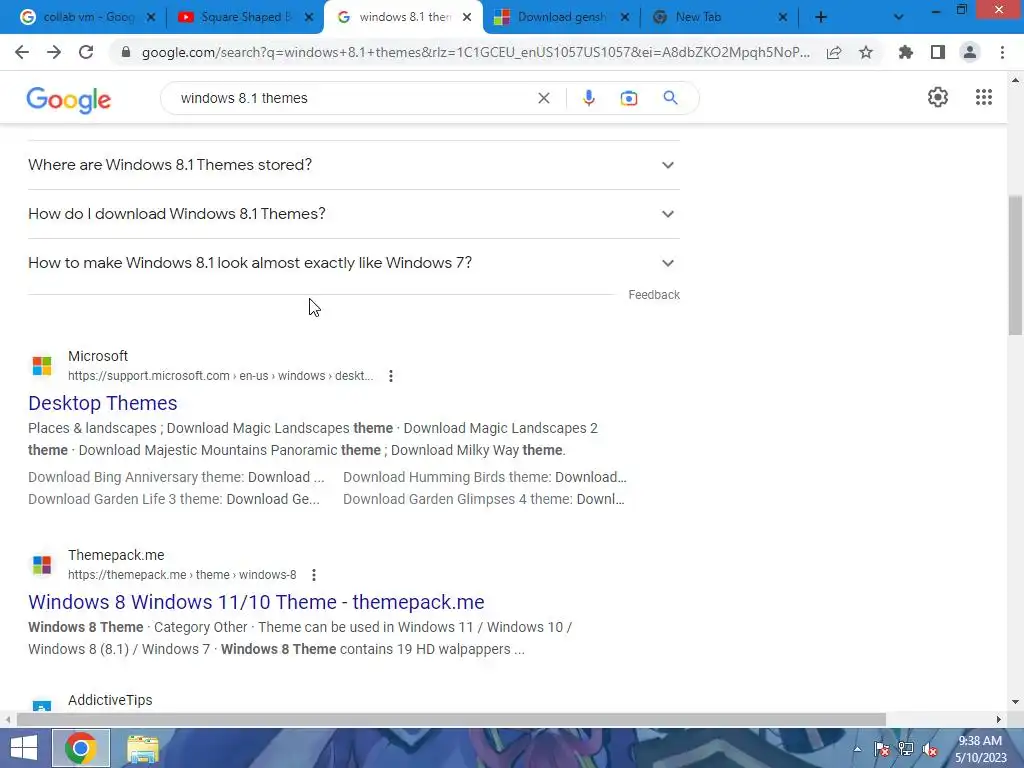Screen dimensions: 1024x768
Task: Click the site lock icon in the address bar
Action: coord(126,52)
